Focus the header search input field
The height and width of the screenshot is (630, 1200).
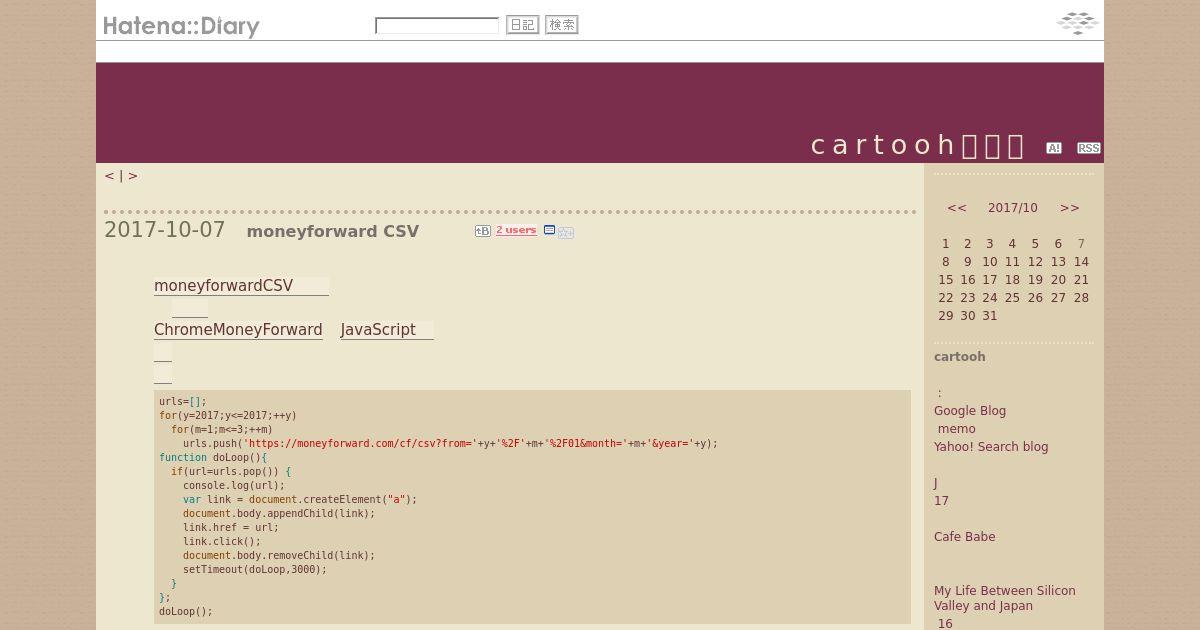click(x=437, y=25)
